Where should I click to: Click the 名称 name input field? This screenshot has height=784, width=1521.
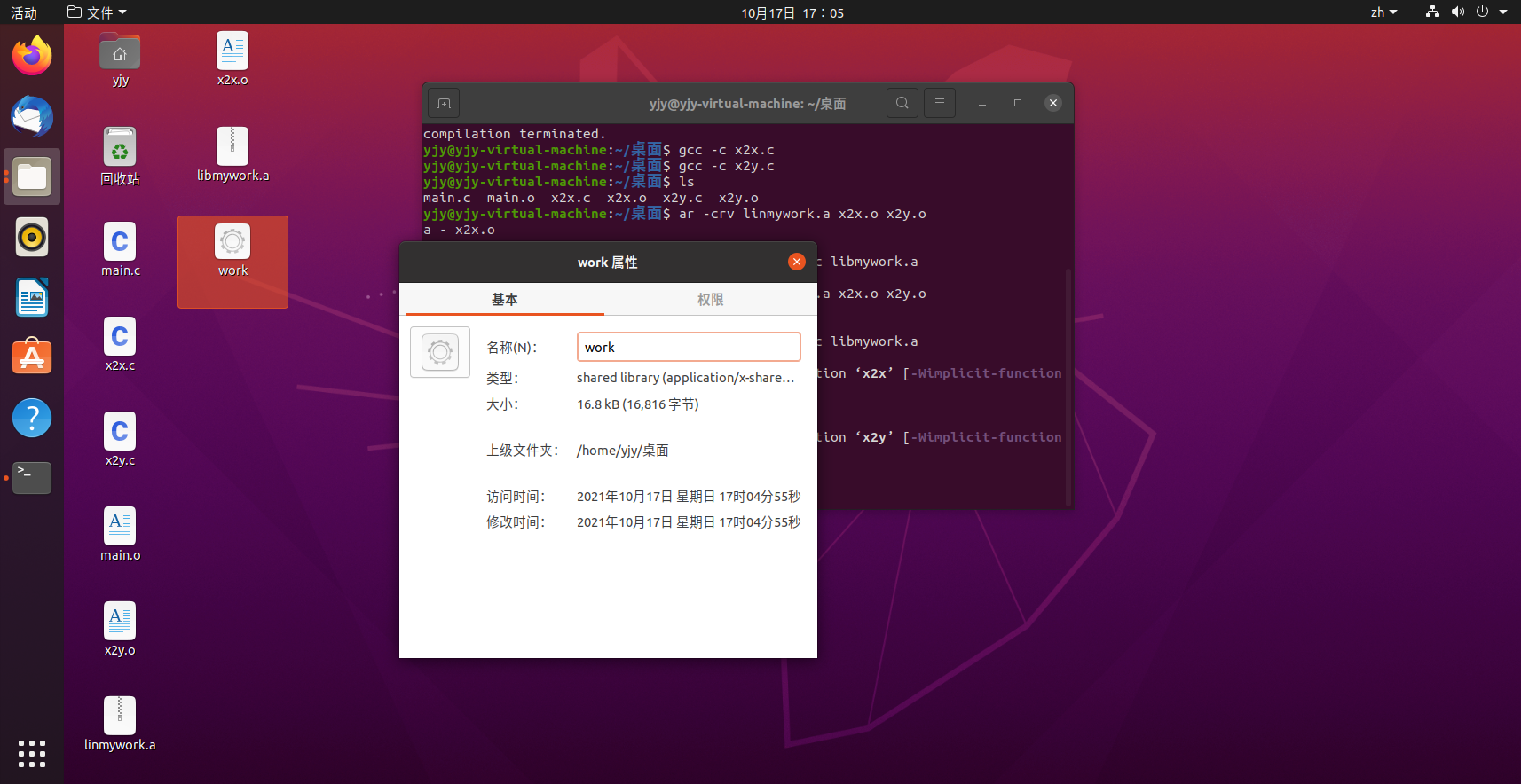689,347
